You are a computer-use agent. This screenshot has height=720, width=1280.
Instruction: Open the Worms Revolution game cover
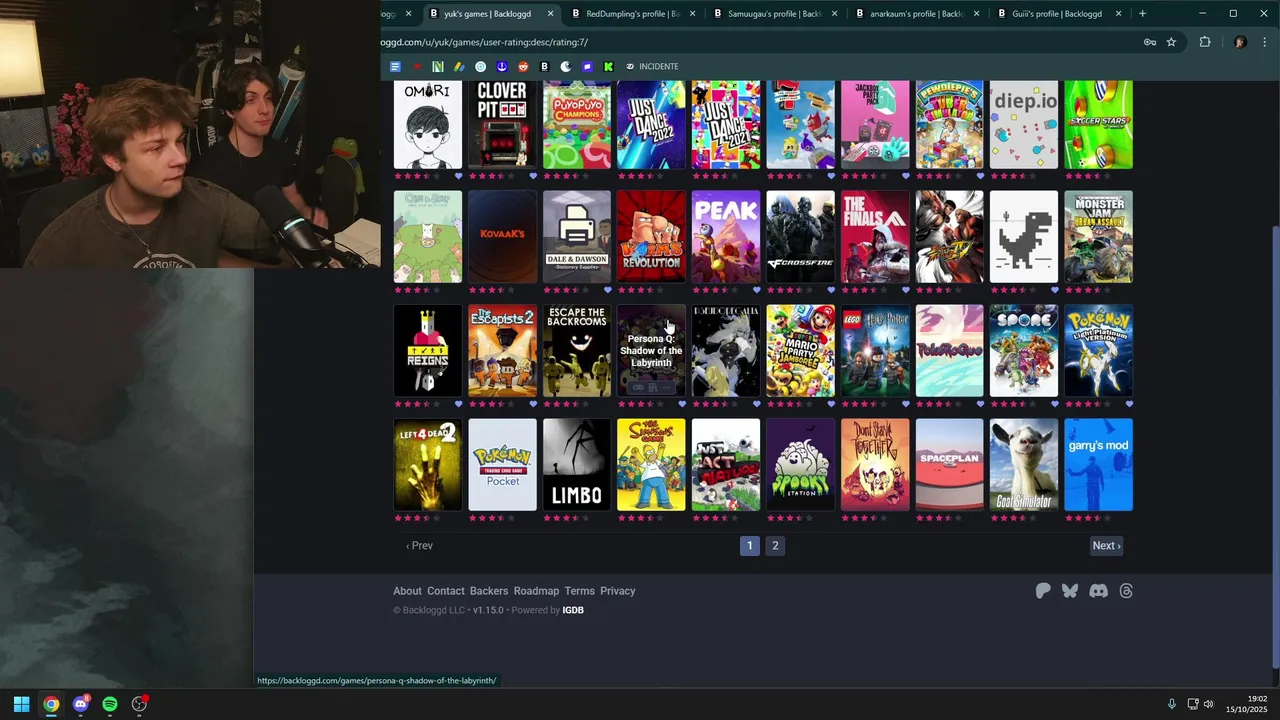tap(651, 237)
